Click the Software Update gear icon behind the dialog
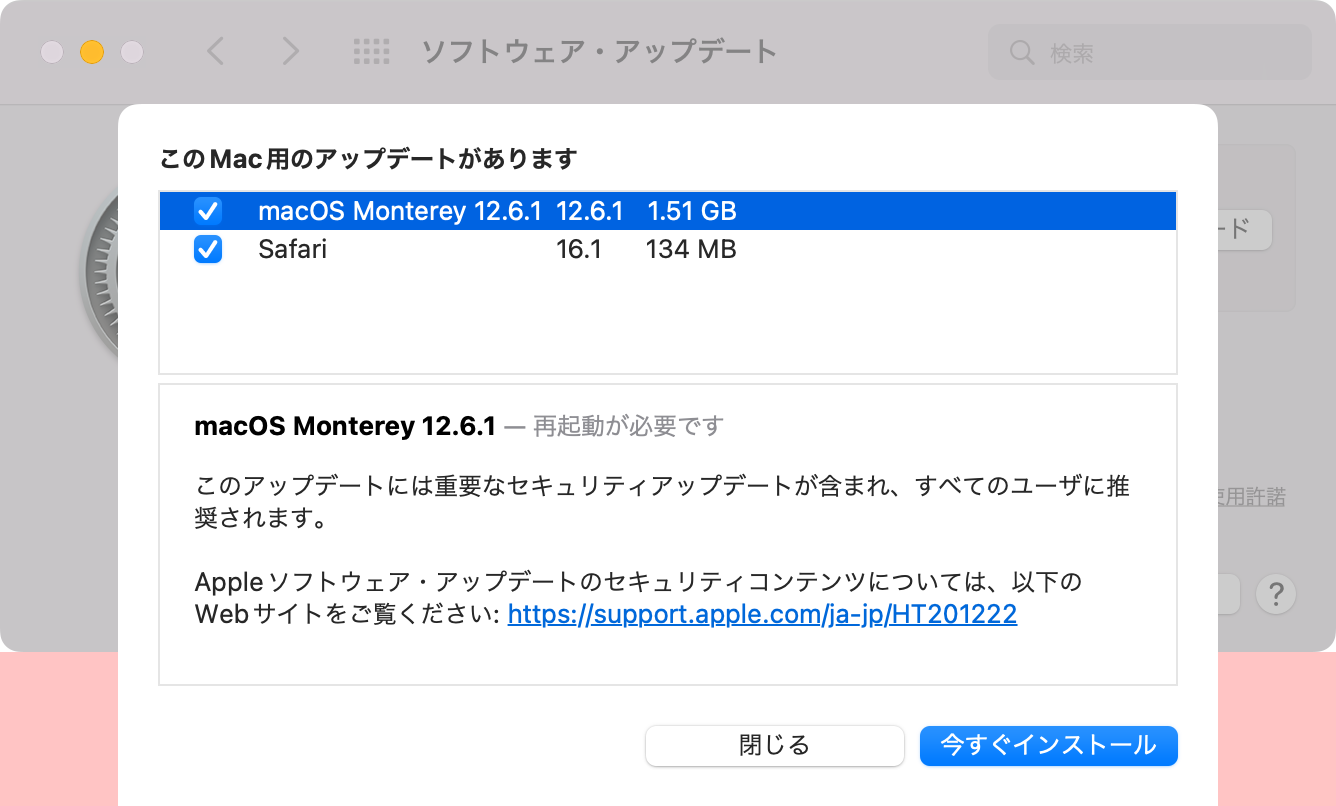This screenshot has width=1336, height=806. click(98, 272)
